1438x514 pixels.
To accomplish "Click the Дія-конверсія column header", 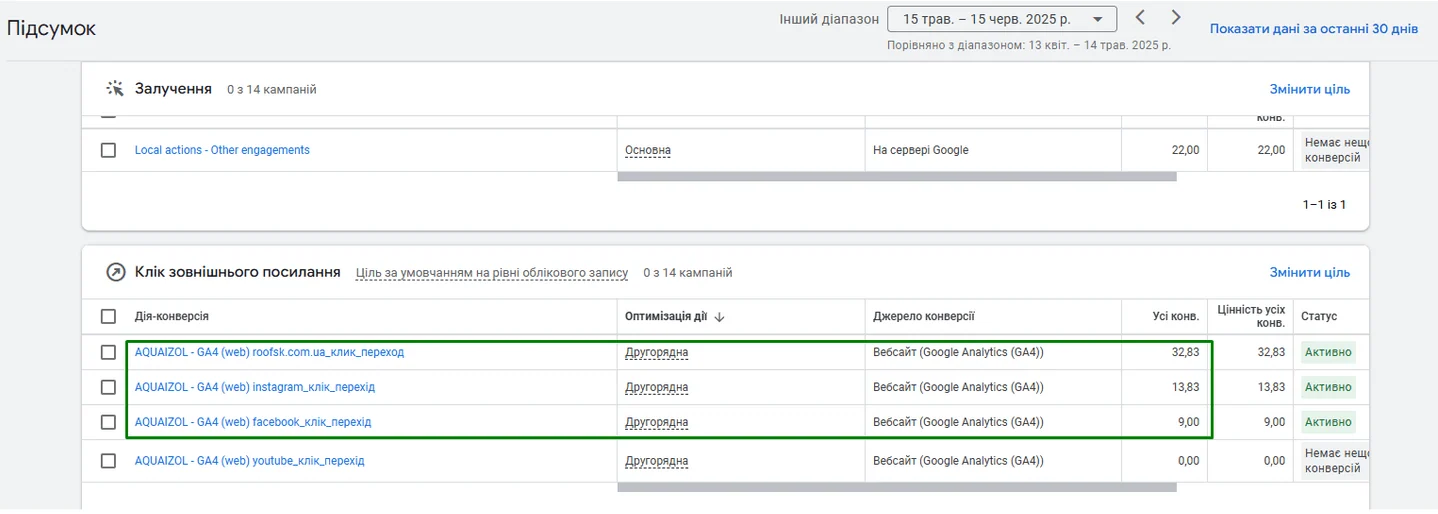I will (171, 317).
